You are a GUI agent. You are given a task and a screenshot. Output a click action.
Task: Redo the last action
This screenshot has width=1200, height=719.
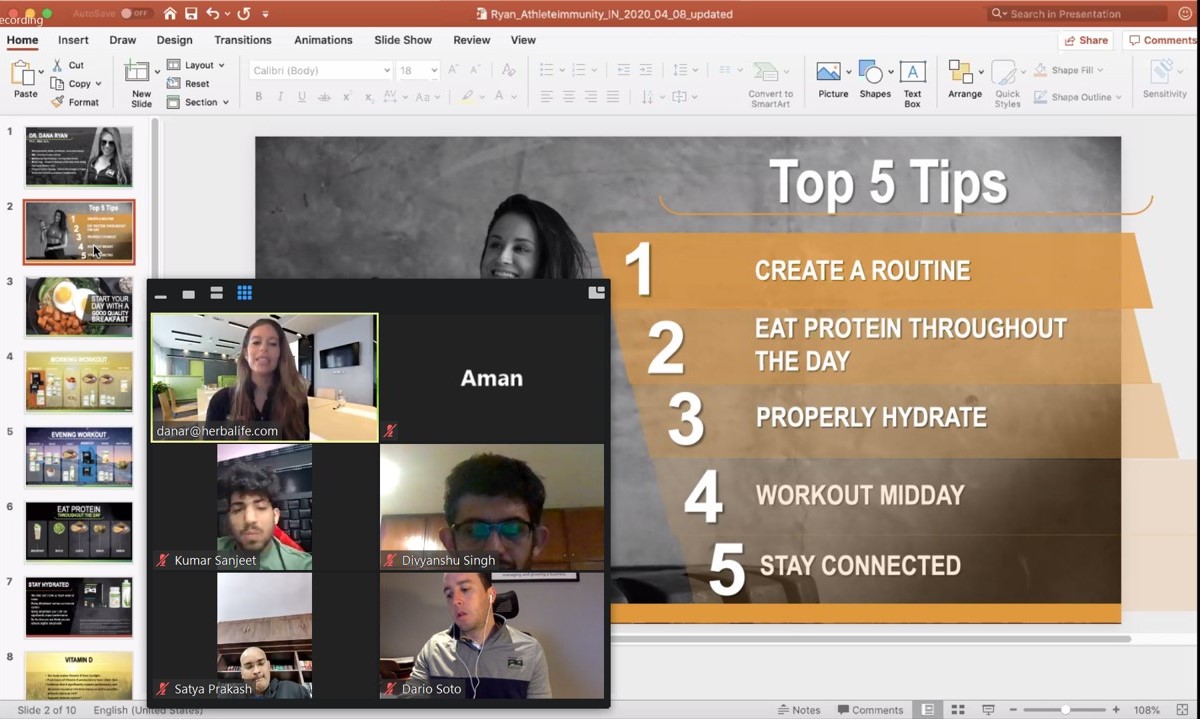click(243, 14)
